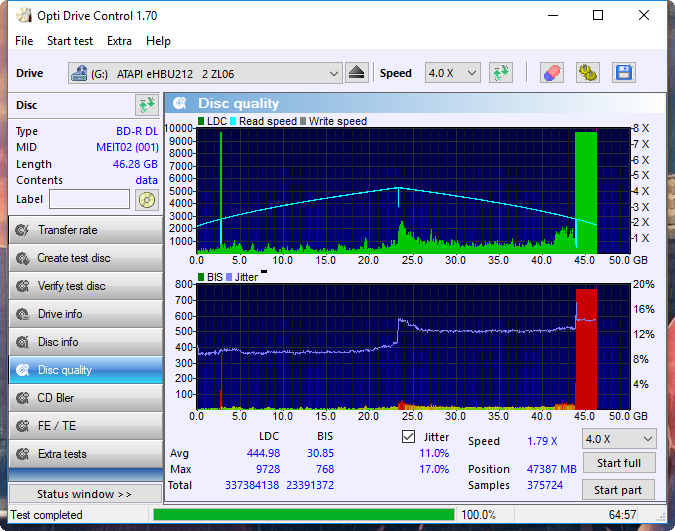This screenshot has width=675, height=531.
Task: Show the Disc info page
Action: point(86,342)
